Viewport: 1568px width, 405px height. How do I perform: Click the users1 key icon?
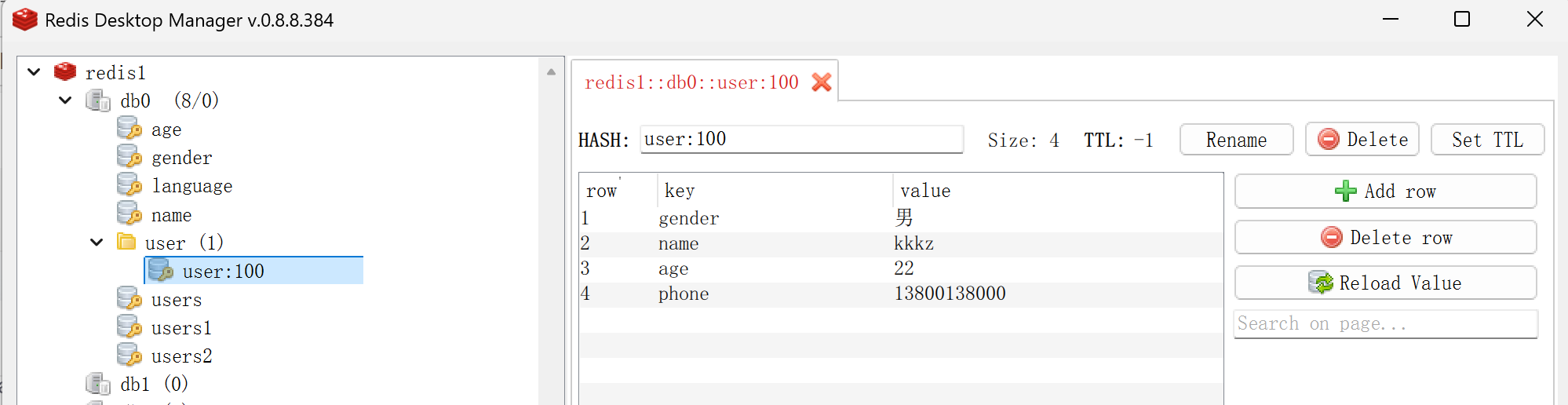pos(129,327)
